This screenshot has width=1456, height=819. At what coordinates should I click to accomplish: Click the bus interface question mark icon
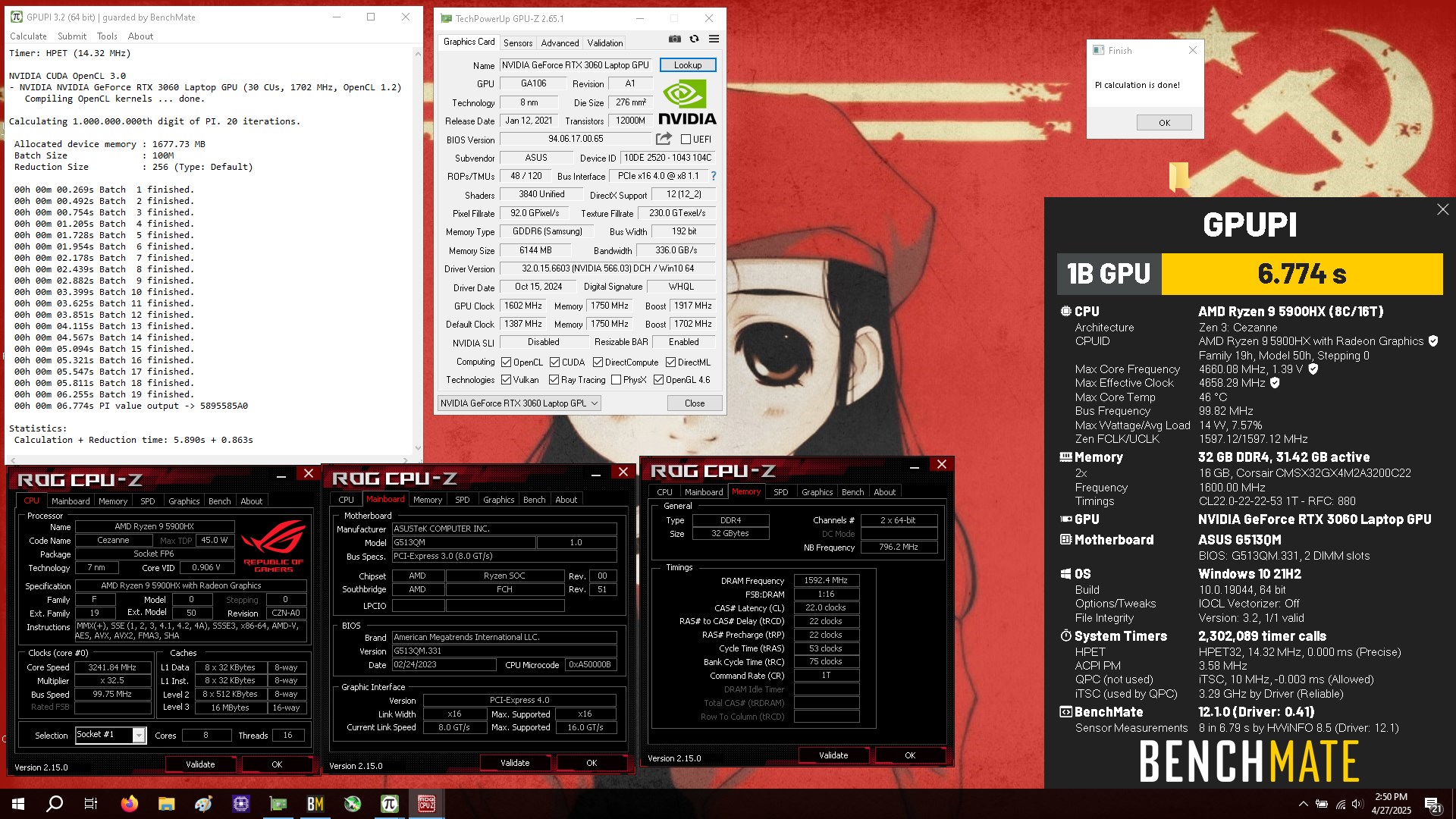[714, 176]
